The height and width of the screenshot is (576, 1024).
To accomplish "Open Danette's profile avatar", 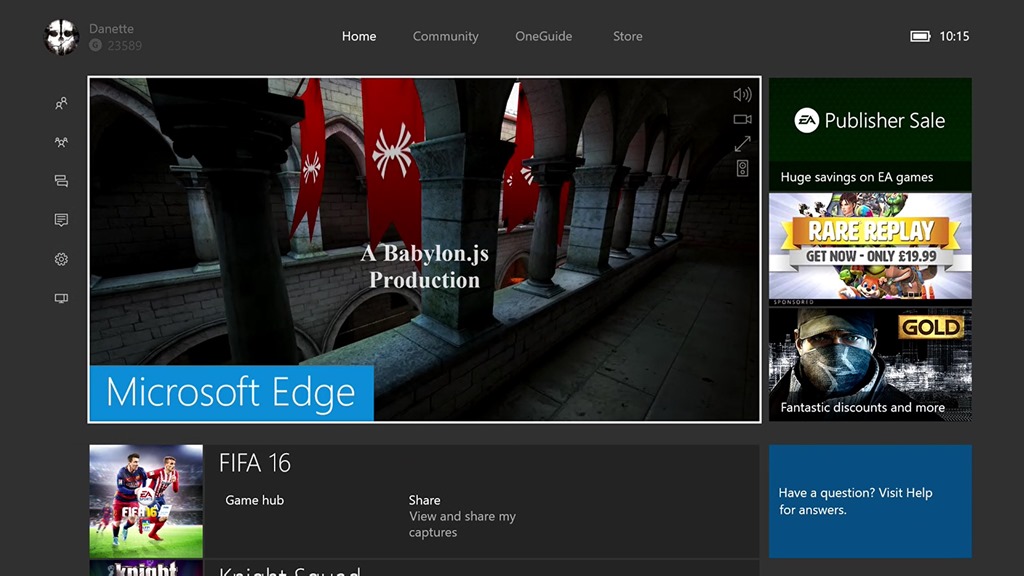I will [x=61, y=37].
